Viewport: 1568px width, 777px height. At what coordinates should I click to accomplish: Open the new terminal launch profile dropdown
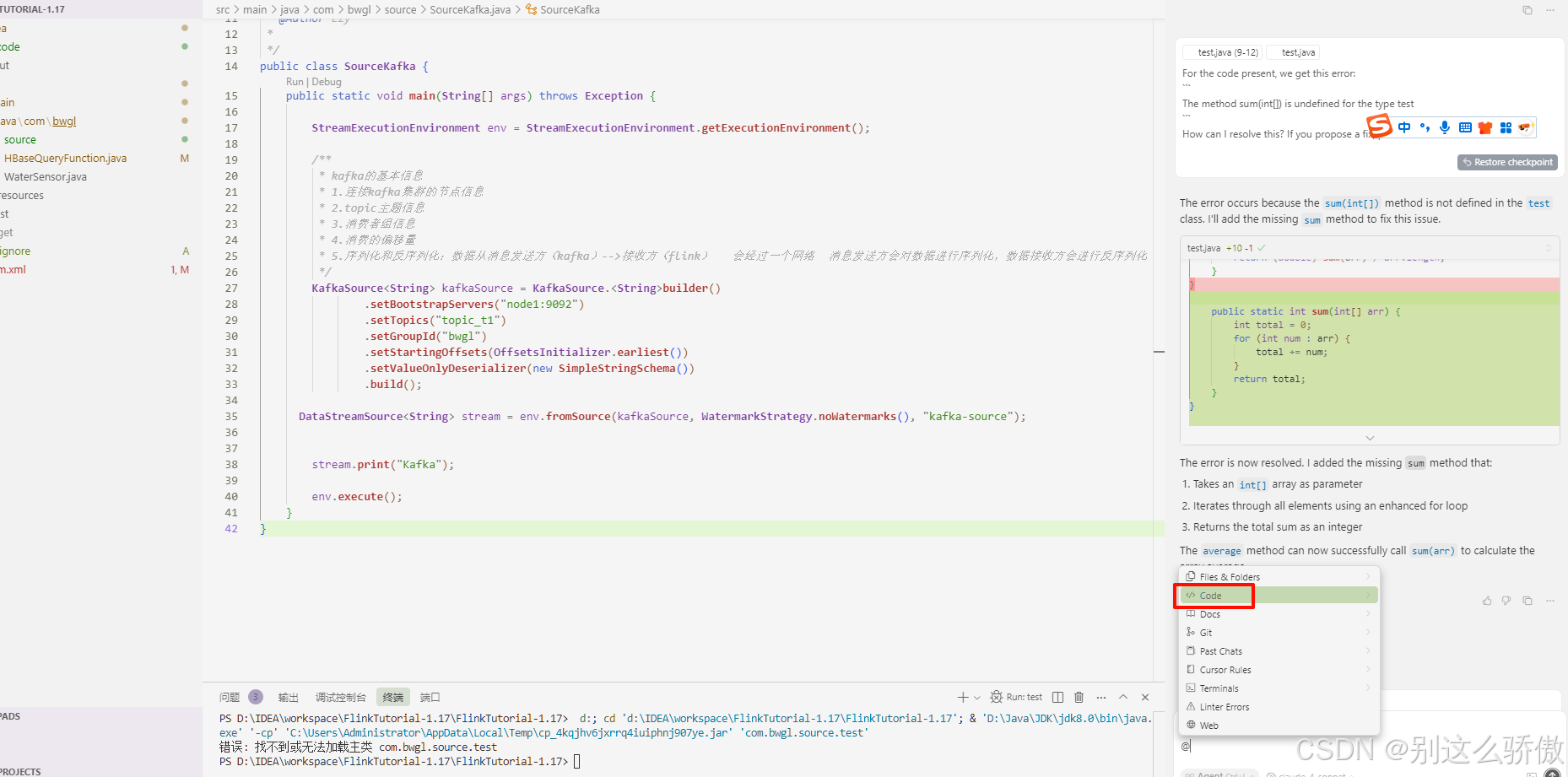(x=977, y=697)
